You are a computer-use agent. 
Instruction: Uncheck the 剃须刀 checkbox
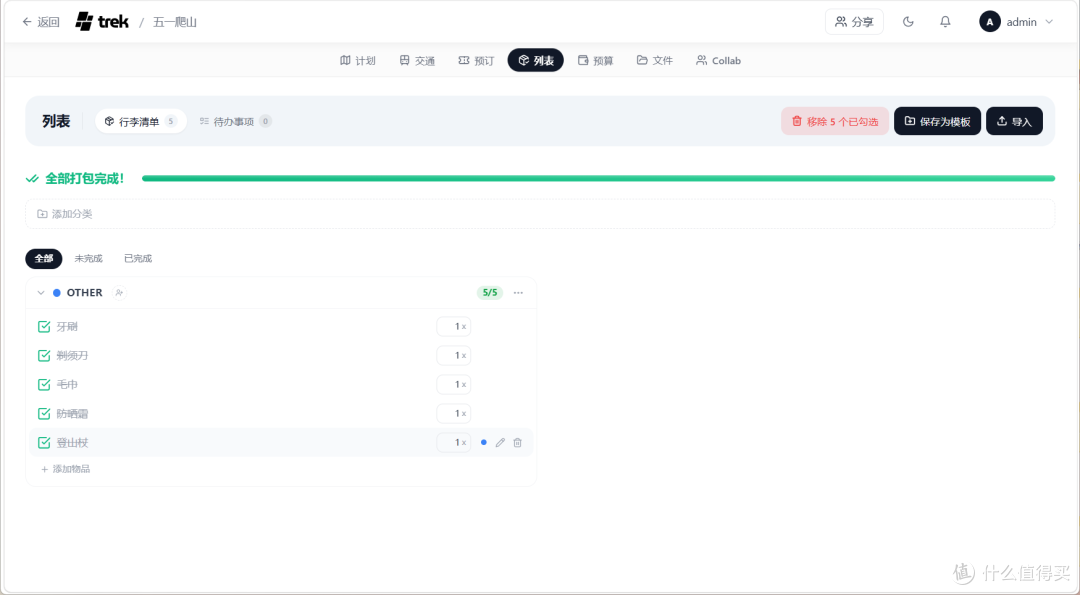(x=44, y=355)
